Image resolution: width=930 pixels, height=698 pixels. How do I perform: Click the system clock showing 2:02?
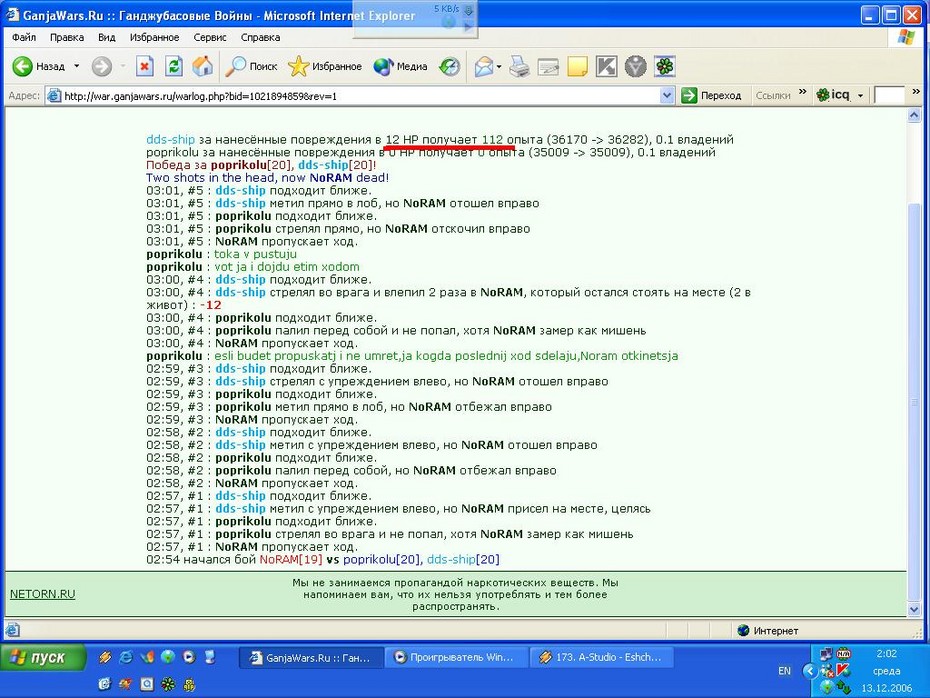click(886, 654)
